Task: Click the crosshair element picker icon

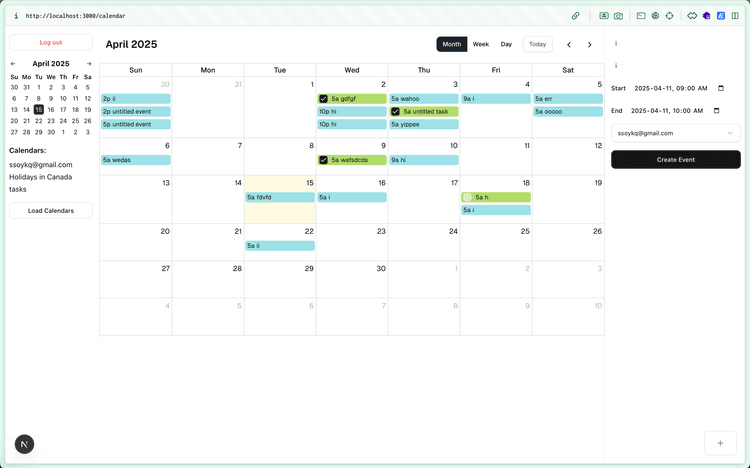Action: click(669, 16)
